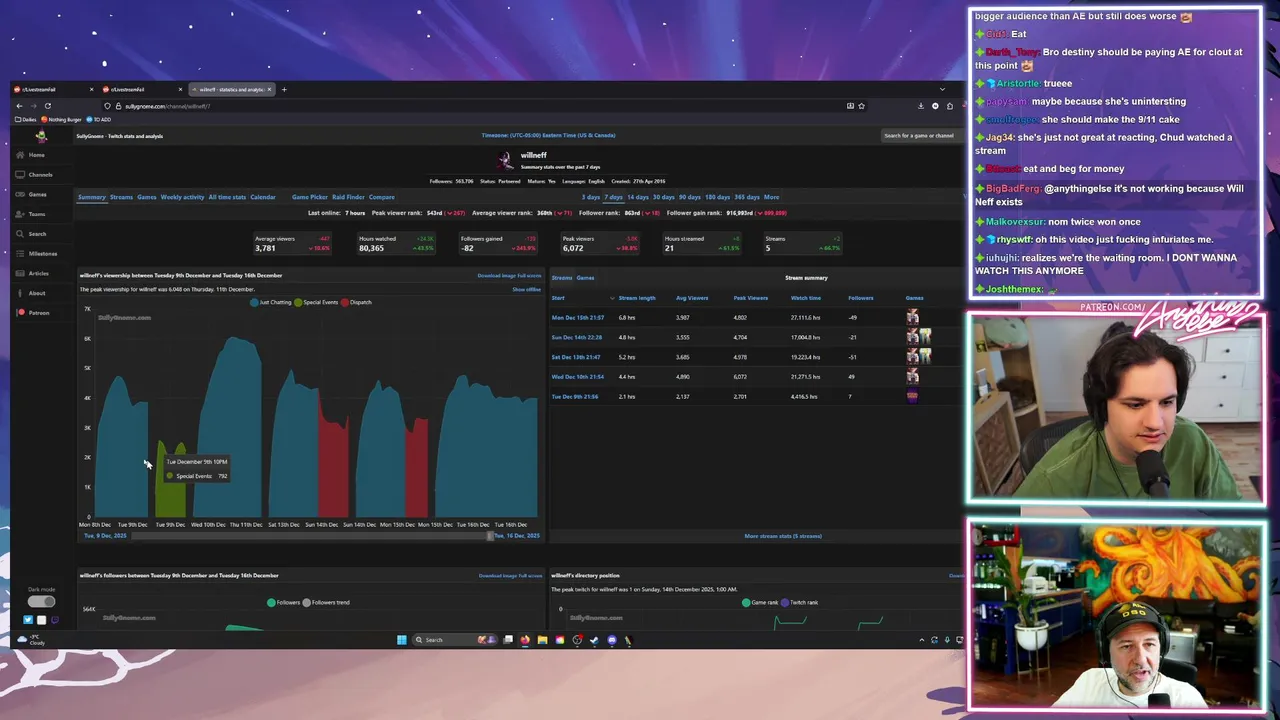1280x720 pixels.
Task: Open Teams in the sidebar
Action: pos(30,214)
